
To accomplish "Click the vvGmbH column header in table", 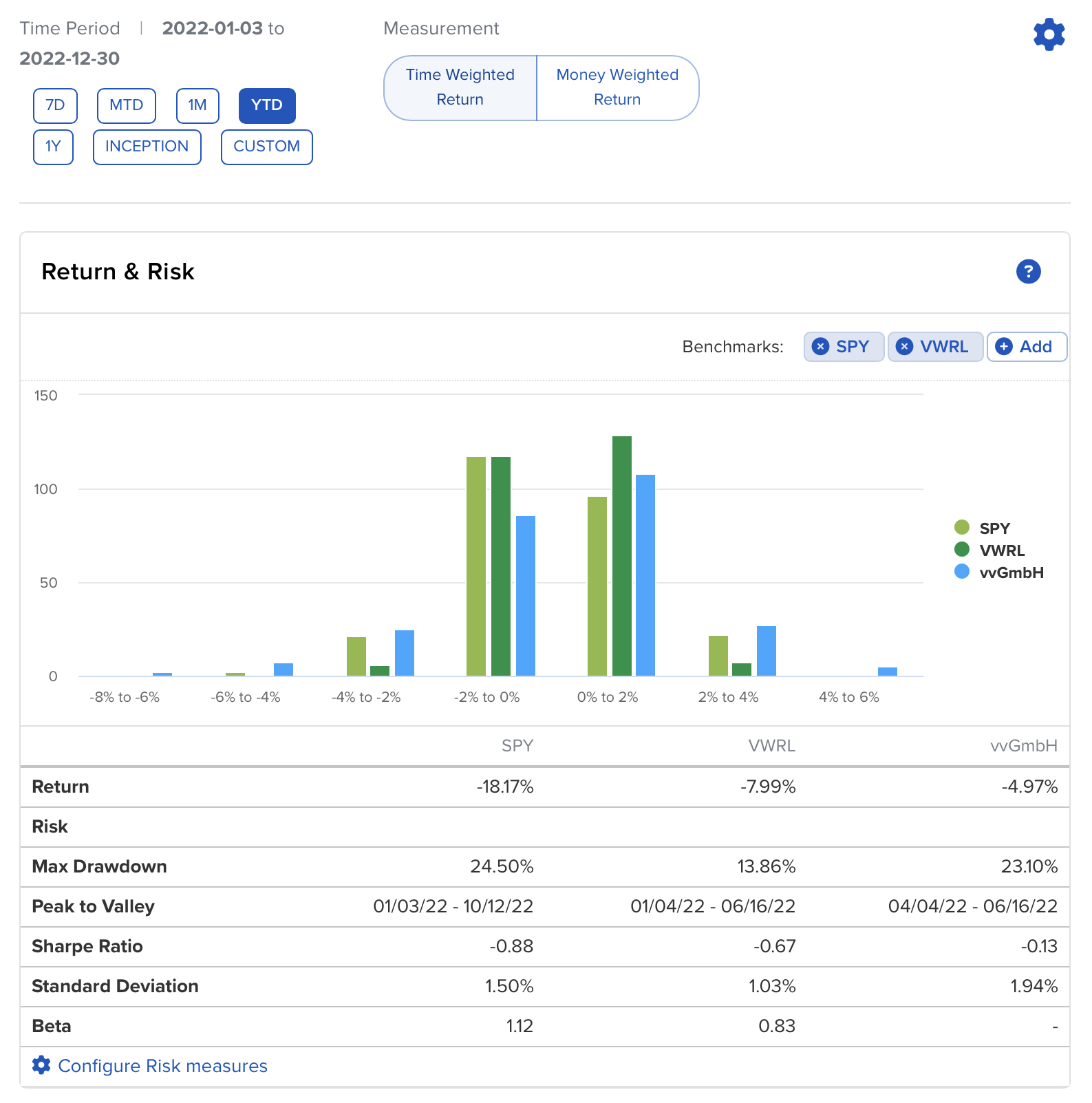I will 1024,746.
